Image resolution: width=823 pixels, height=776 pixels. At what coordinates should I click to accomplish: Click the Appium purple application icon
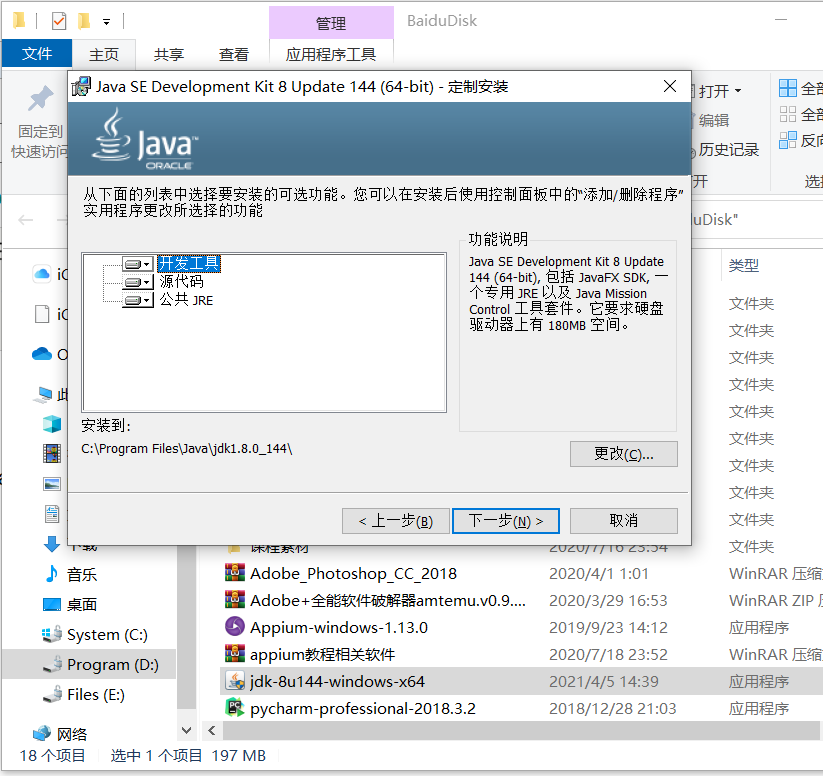(235, 626)
